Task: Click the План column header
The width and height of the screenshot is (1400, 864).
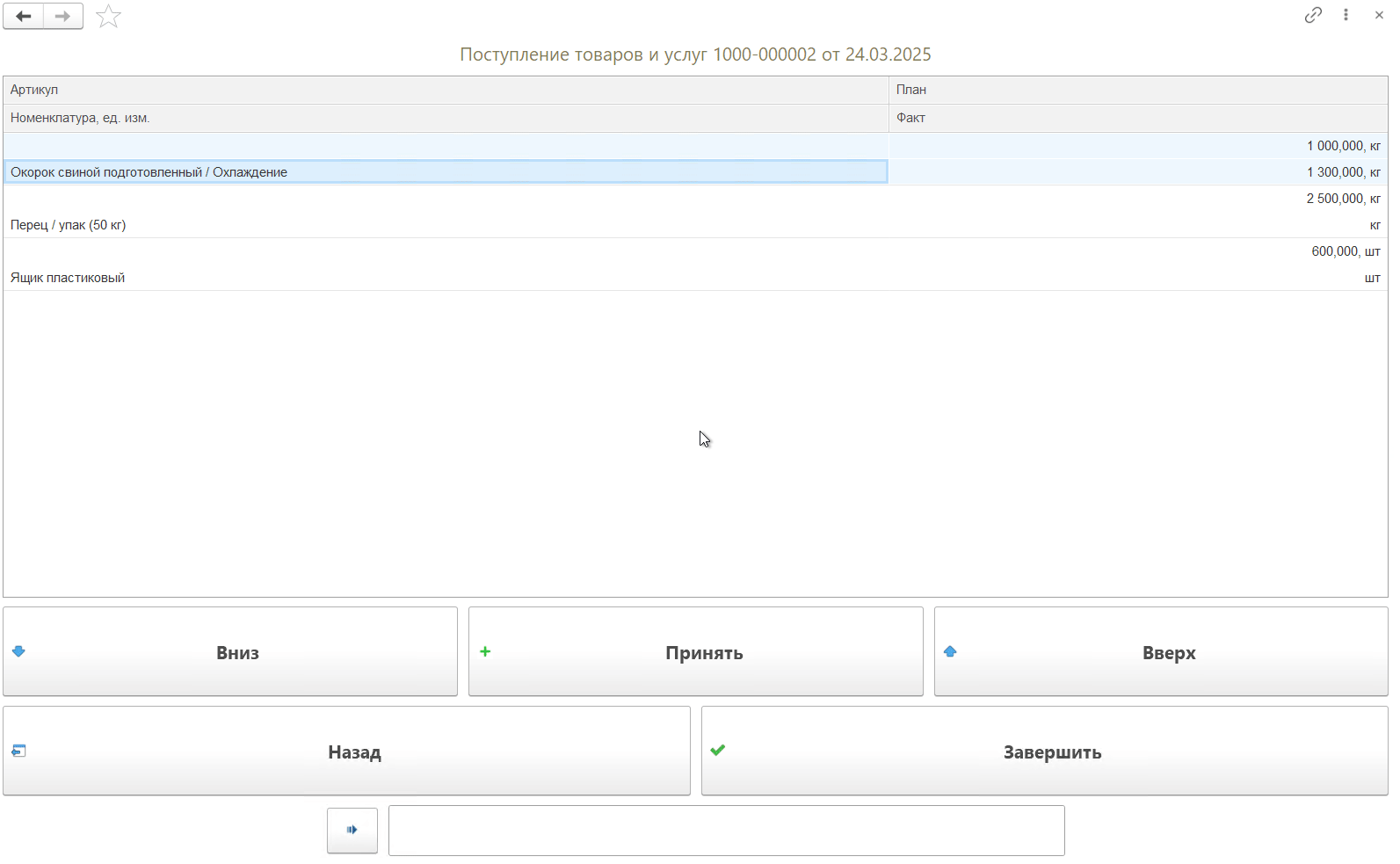Action: pyautogui.click(x=1137, y=90)
